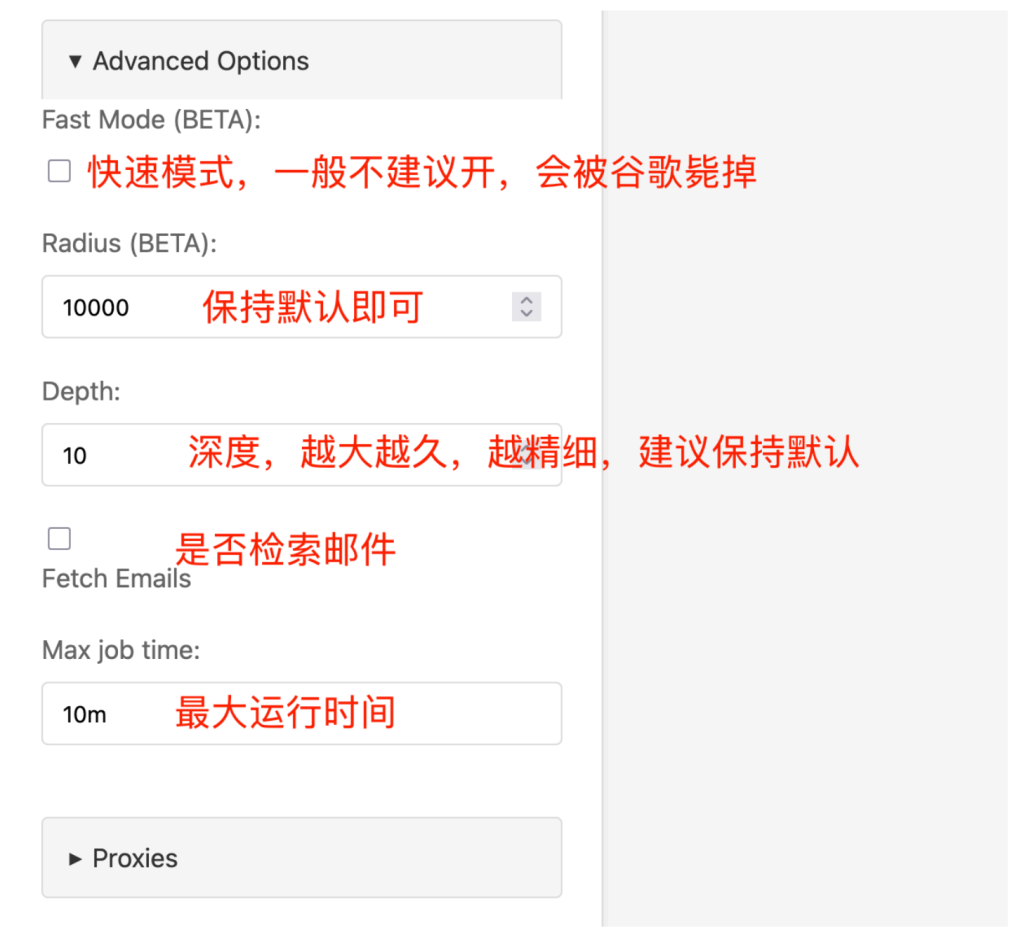Image resolution: width=1024 pixels, height=940 pixels.
Task: Click the right-pointing triangle beside Proxies
Action: (x=75, y=859)
